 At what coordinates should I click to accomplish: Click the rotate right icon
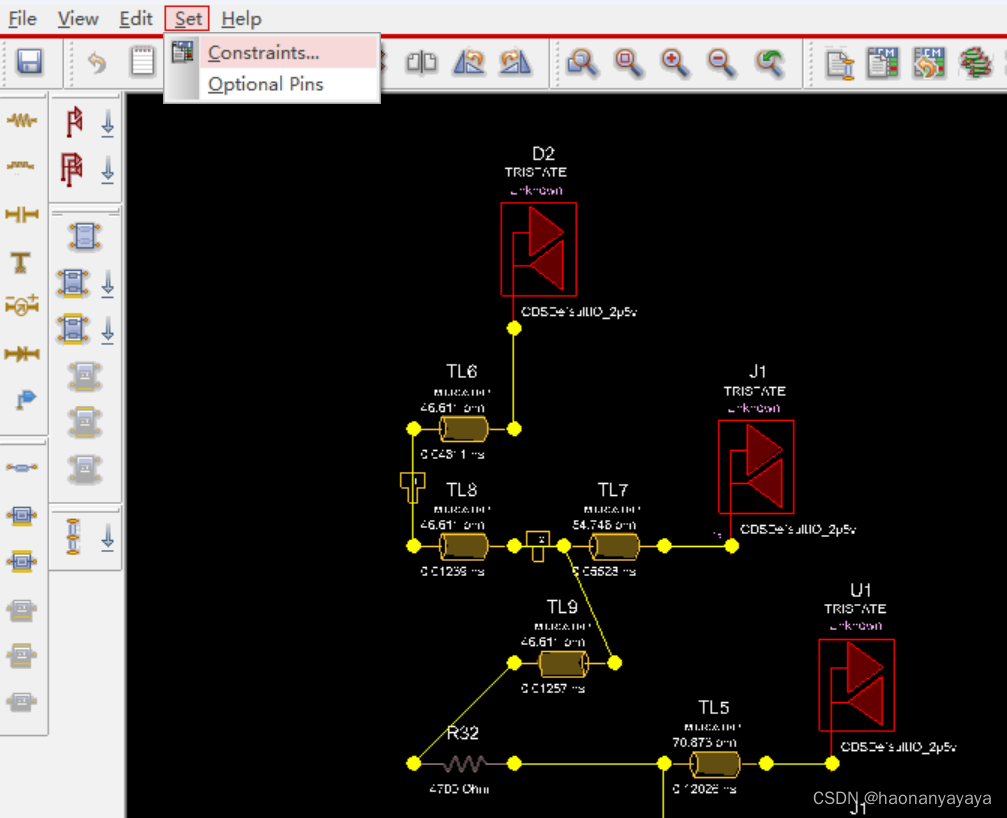coord(515,62)
